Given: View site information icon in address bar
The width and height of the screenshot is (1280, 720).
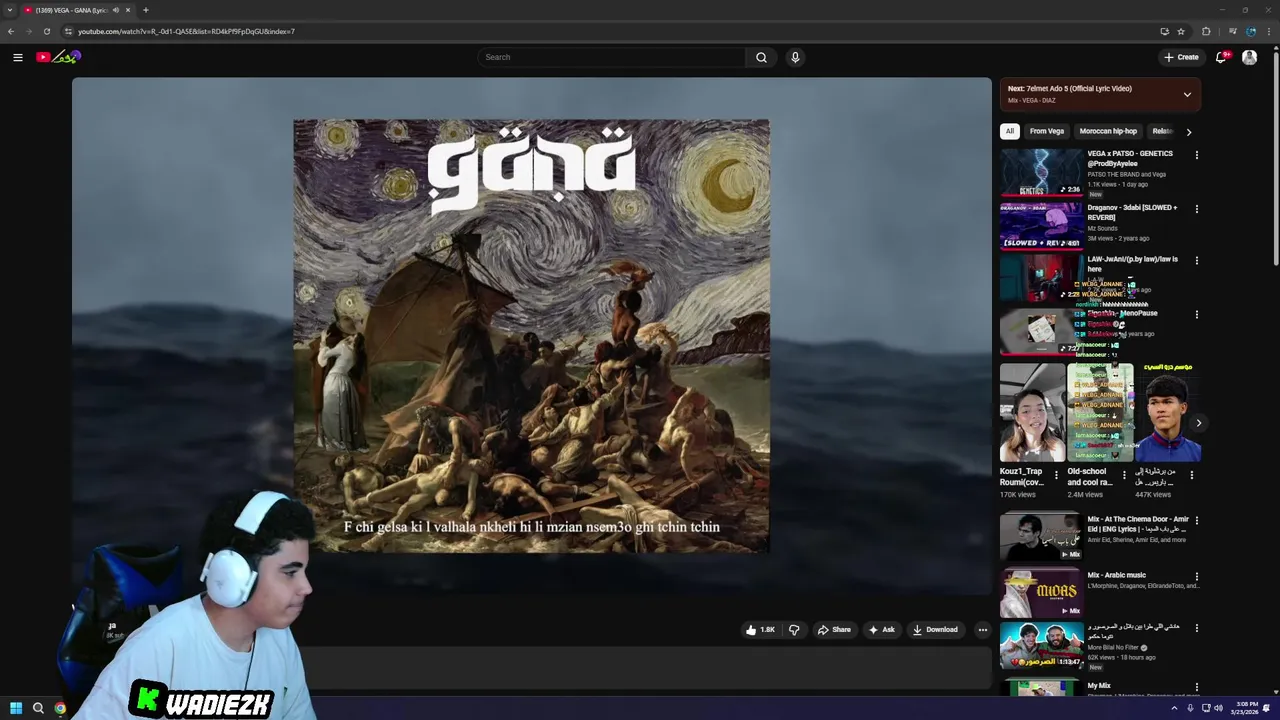Looking at the screenshot, I should (68, 31).
